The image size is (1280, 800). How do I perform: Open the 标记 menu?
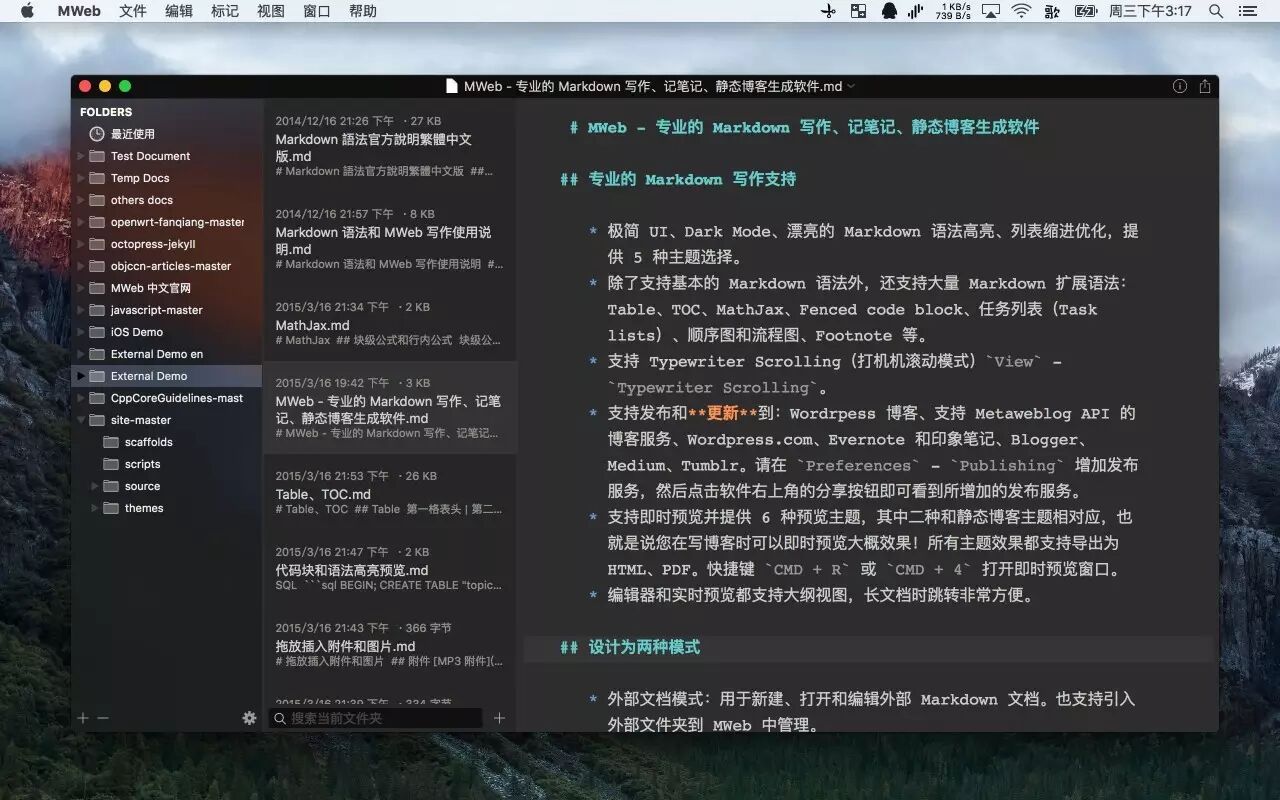(225, 11)
